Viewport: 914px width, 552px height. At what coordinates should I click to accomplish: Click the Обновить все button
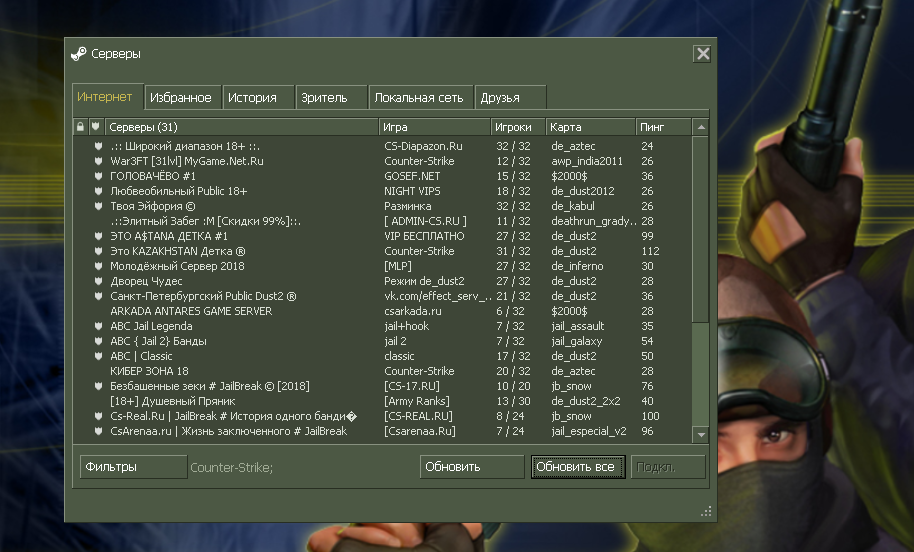point(578,467)
